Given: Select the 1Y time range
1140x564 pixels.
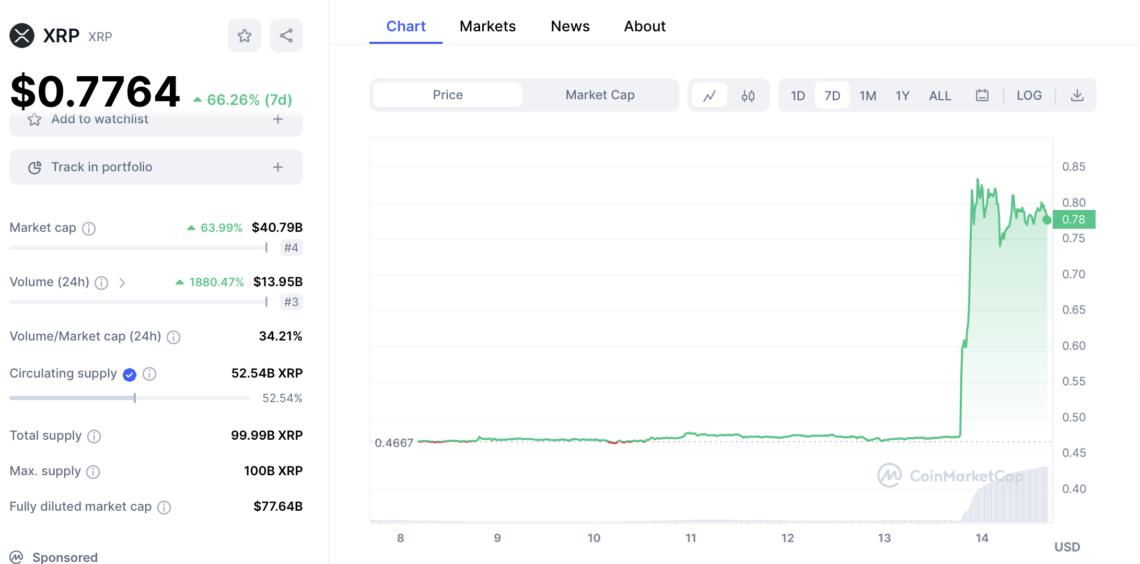Looking at the screenshot, I should [x=902, y=95].
